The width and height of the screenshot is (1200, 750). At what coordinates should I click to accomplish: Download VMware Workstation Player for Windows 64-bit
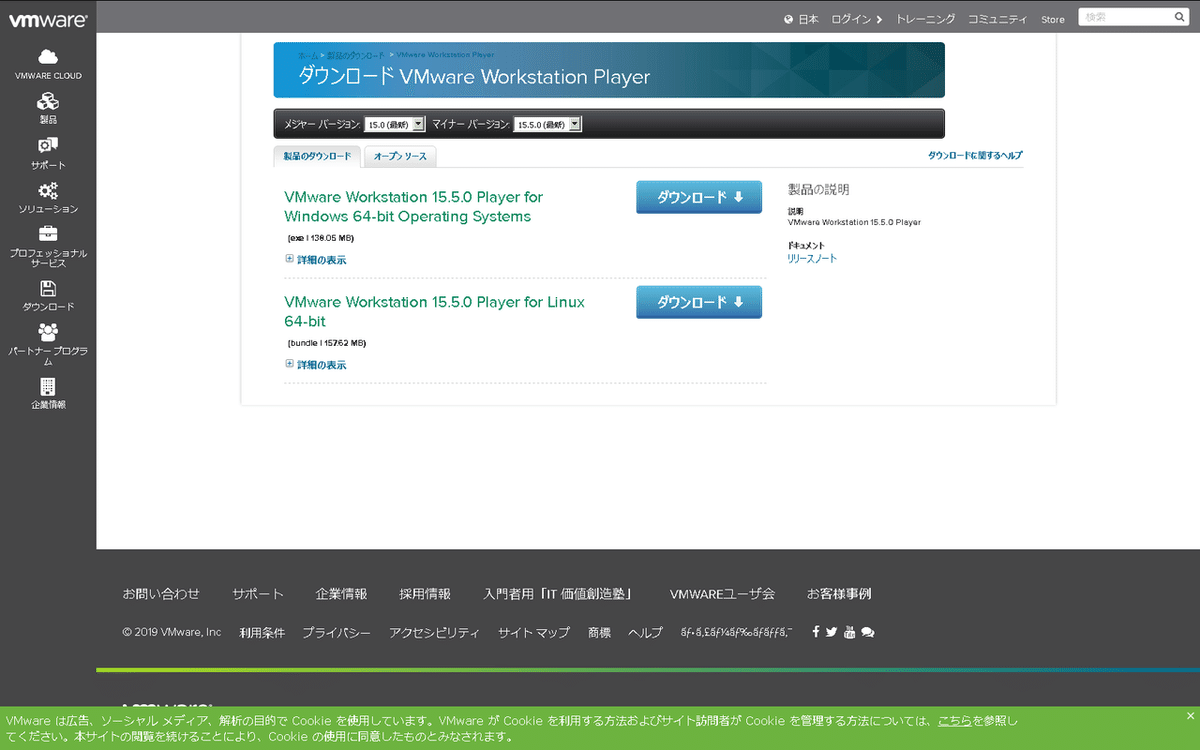tap(698, 197)
